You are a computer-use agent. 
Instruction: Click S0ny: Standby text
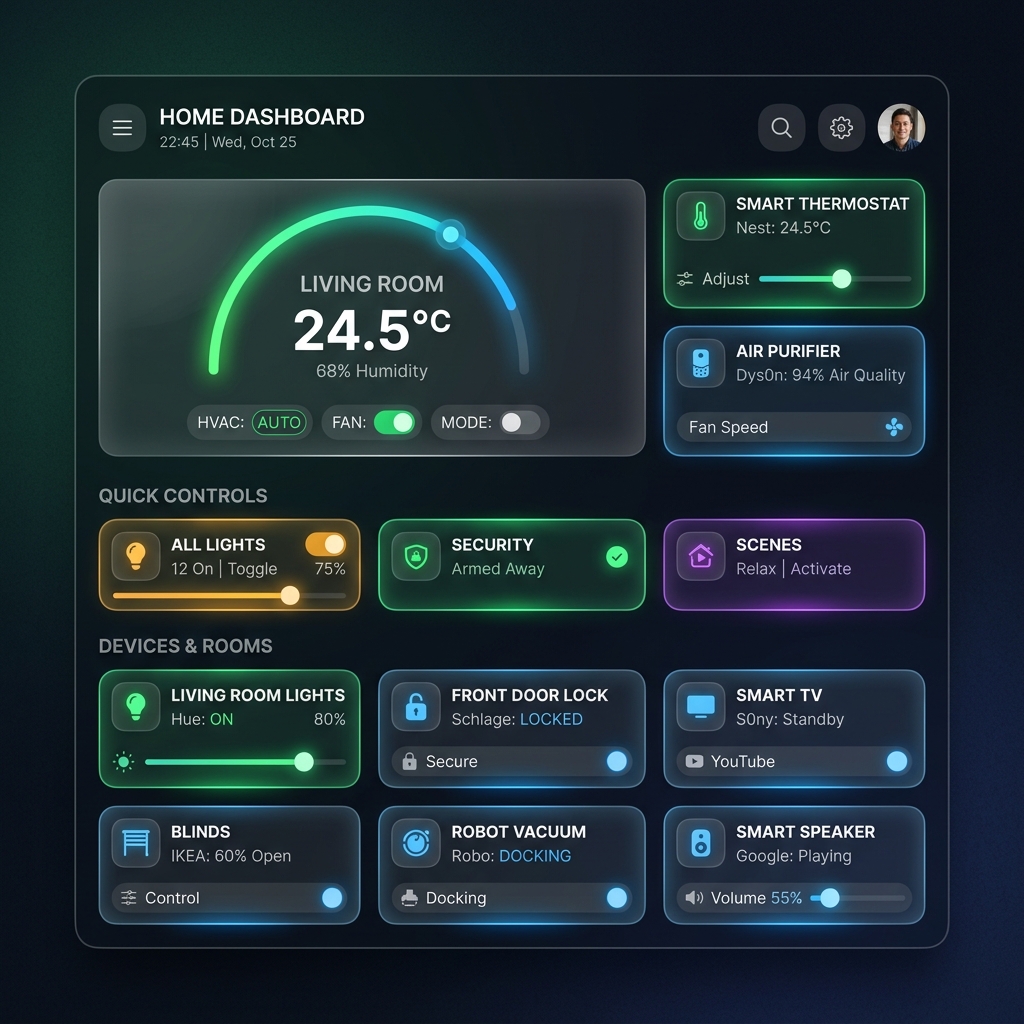click(790, 719)
